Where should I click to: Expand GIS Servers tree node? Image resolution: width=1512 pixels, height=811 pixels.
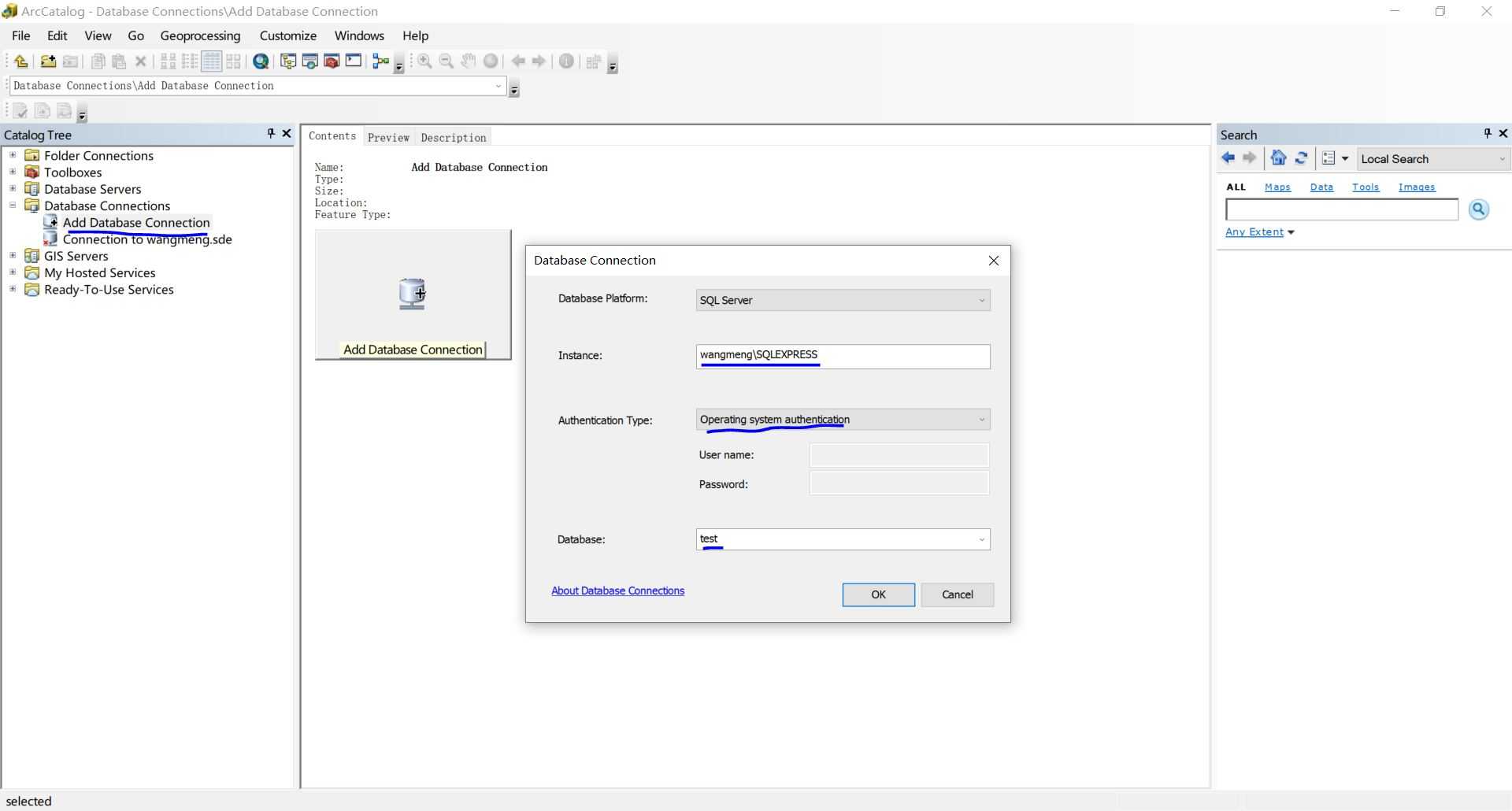(13, 255)
